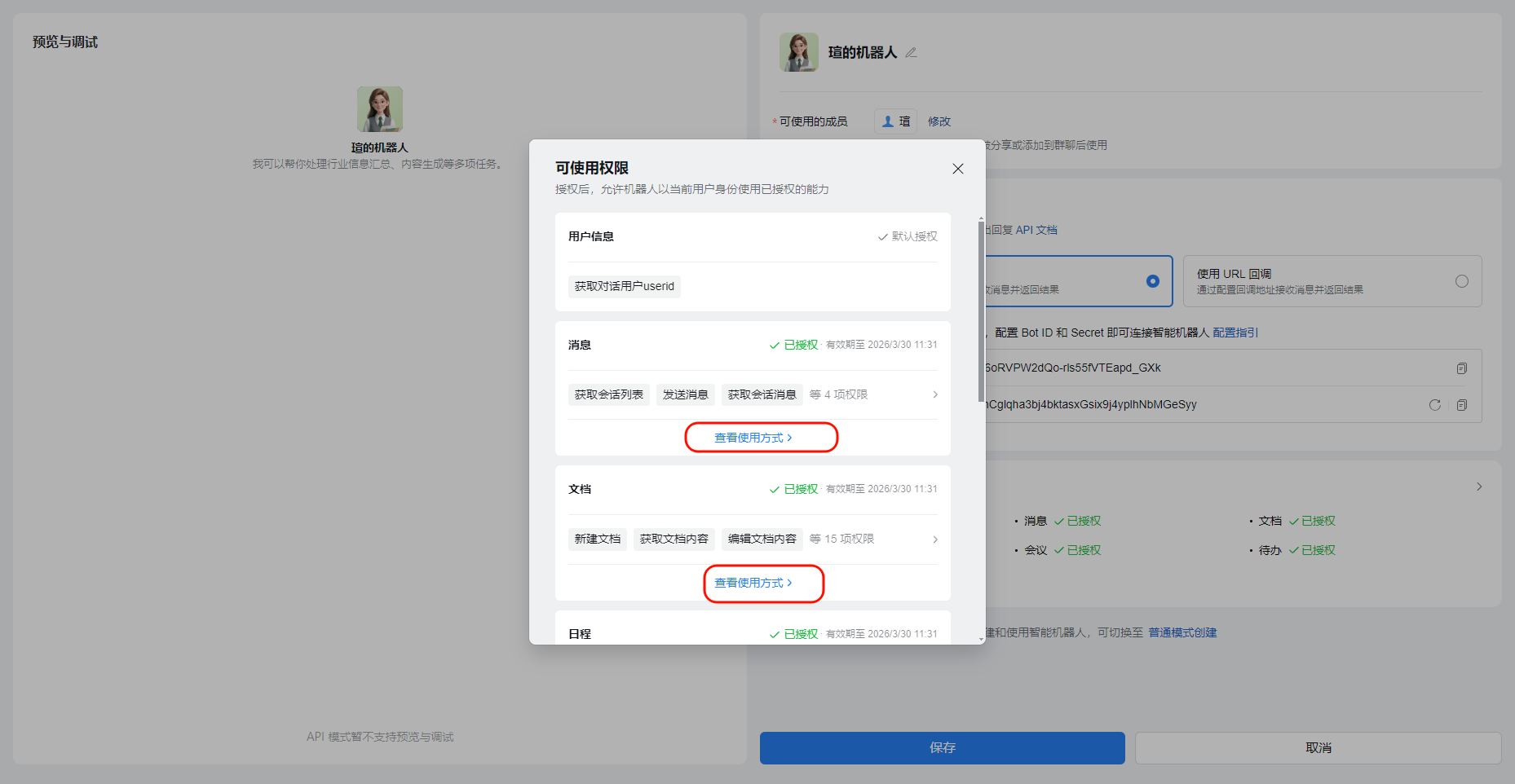
Task: Open 查看使用方式 under 消息
Action: tap(753, 438)
